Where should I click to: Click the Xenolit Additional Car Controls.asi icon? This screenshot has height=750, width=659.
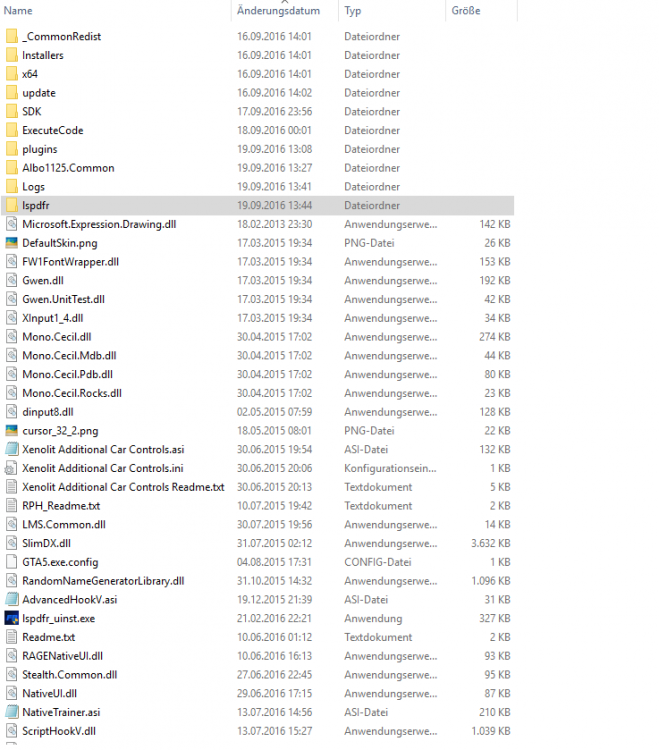11,449
